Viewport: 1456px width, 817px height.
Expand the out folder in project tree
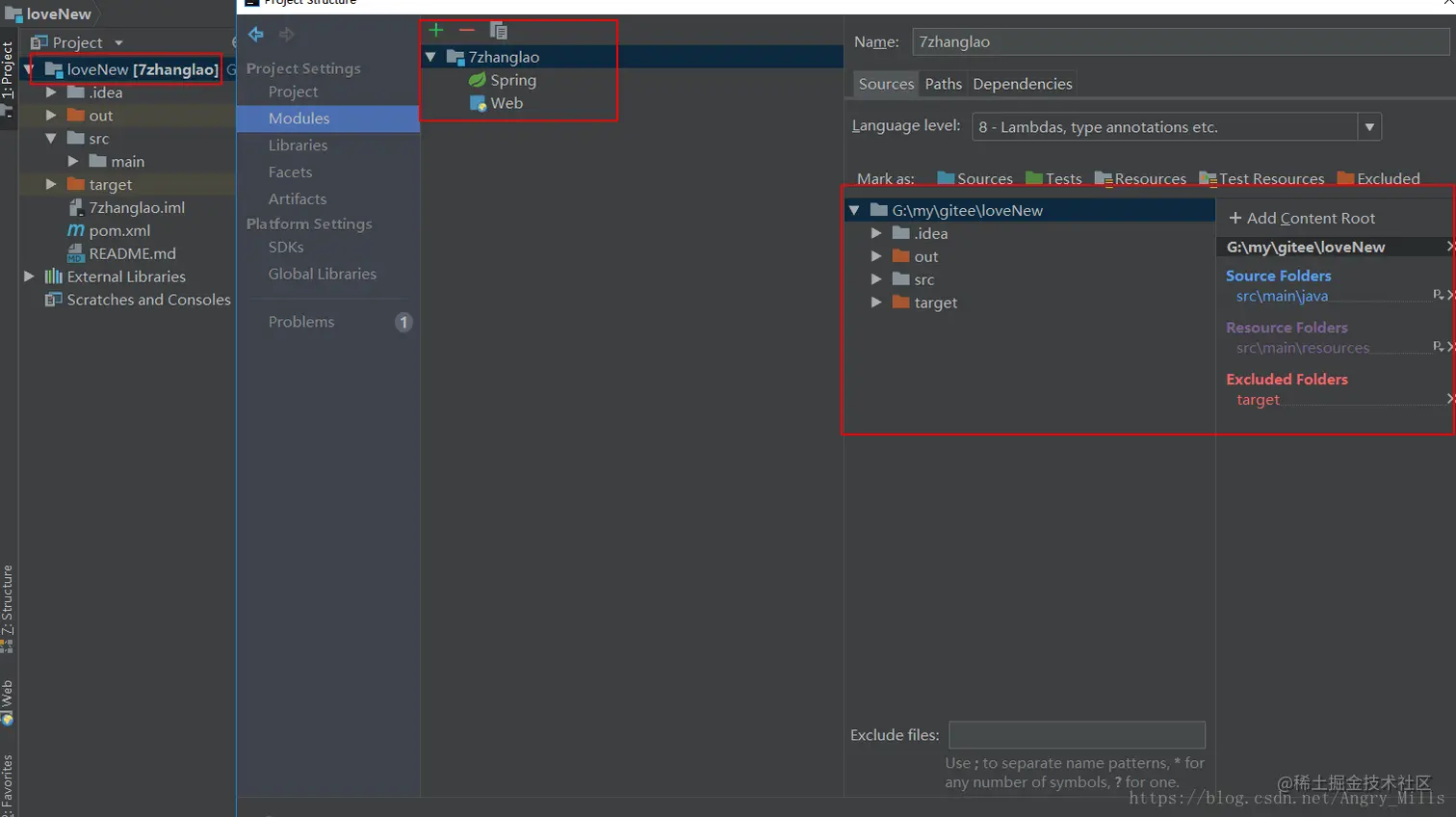pyautogui.click(x=51, y=116)
